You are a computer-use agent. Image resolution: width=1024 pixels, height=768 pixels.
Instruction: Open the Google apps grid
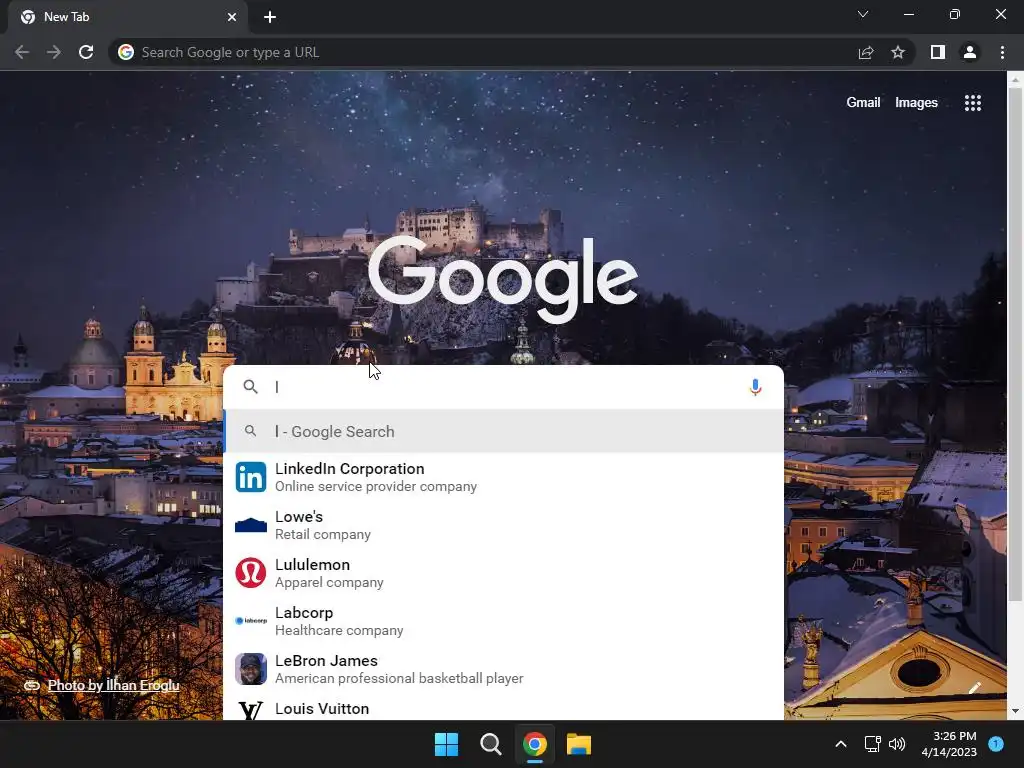click(x=973, y=103)
